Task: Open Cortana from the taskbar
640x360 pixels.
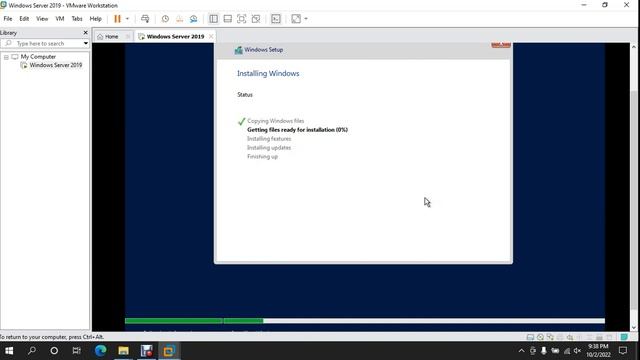Action: click(x=54, y=351)
